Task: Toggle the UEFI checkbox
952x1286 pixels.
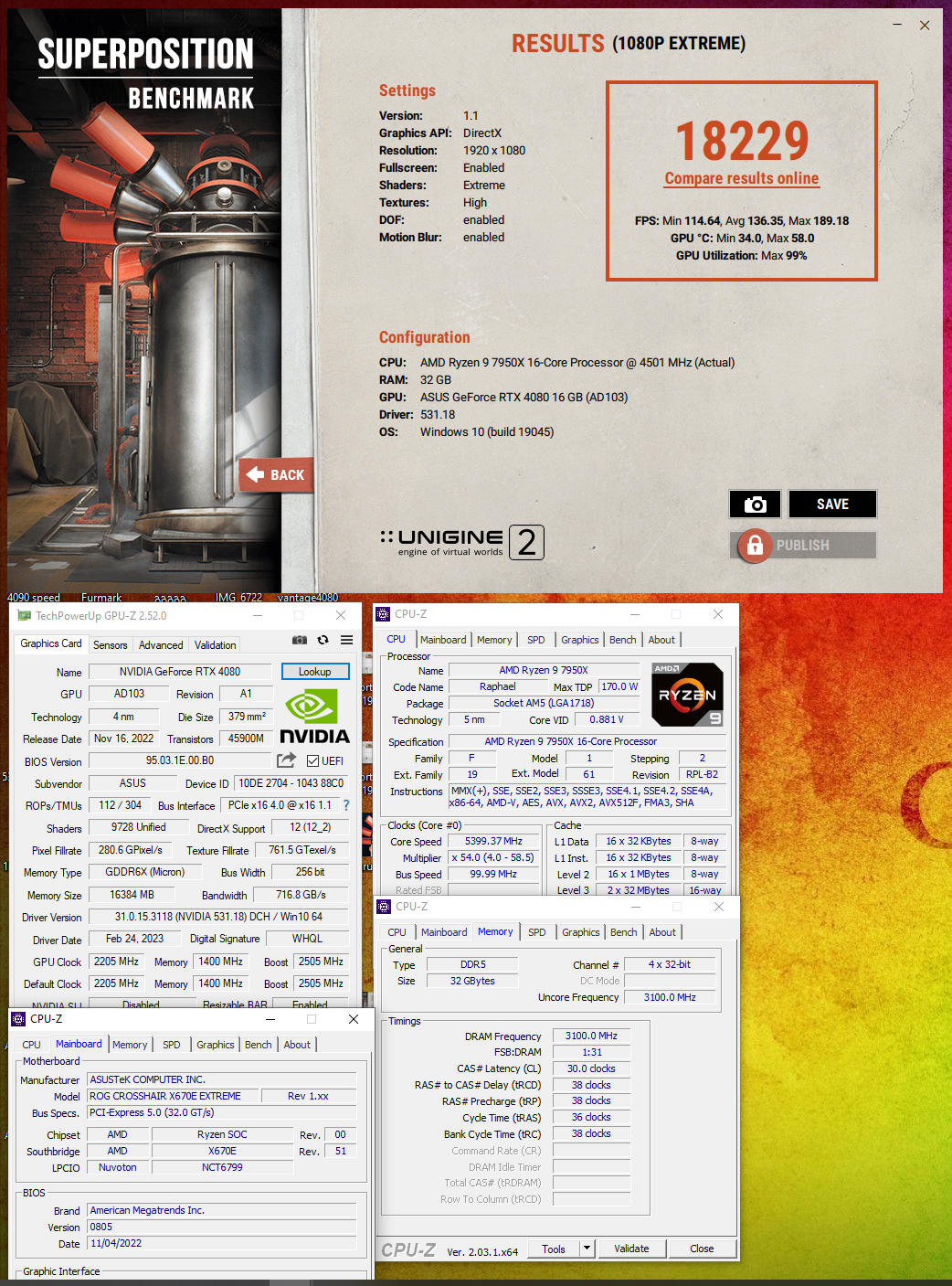Action: 313,760
